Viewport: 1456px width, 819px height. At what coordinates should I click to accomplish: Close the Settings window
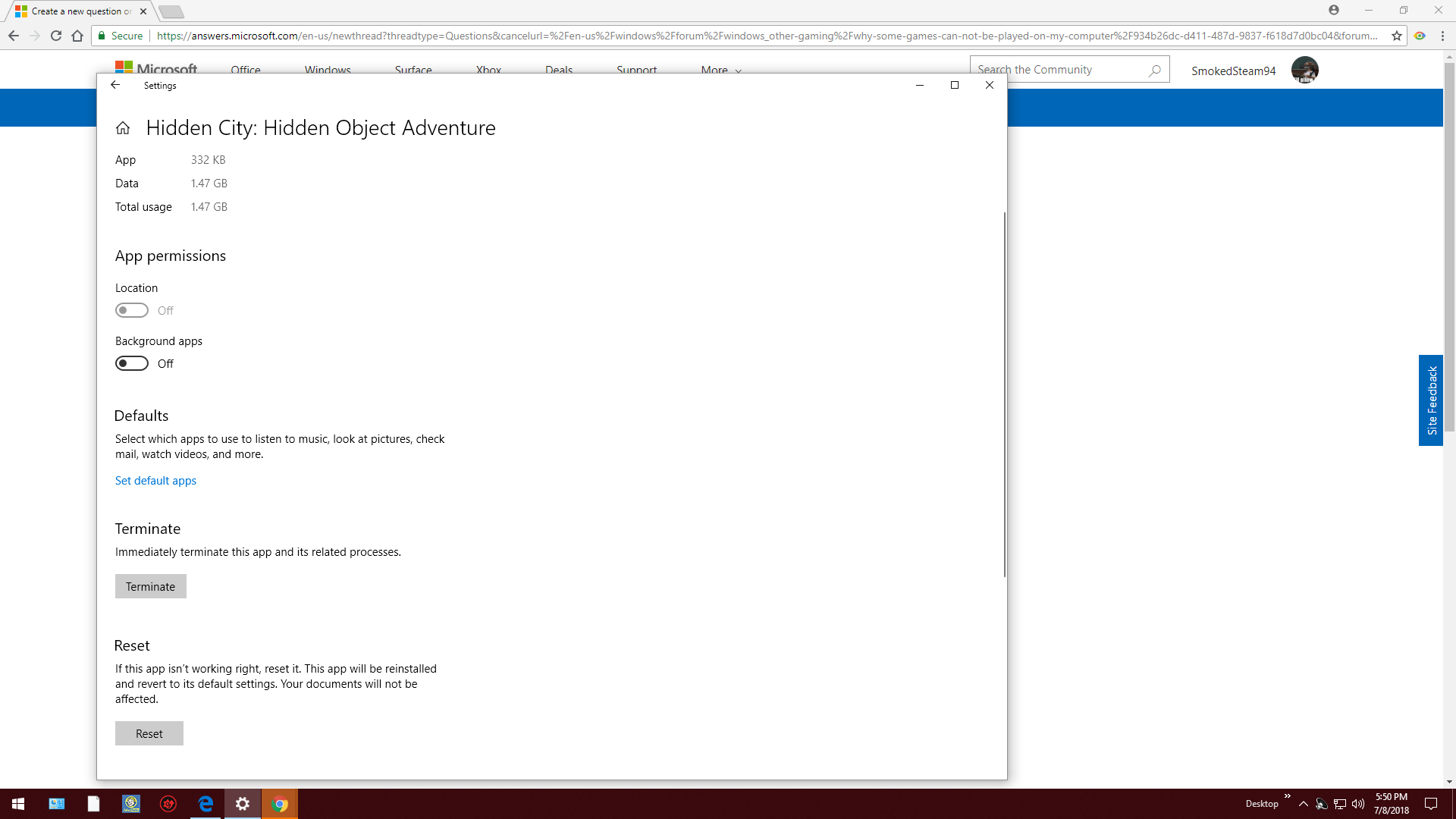coord(990,85)
